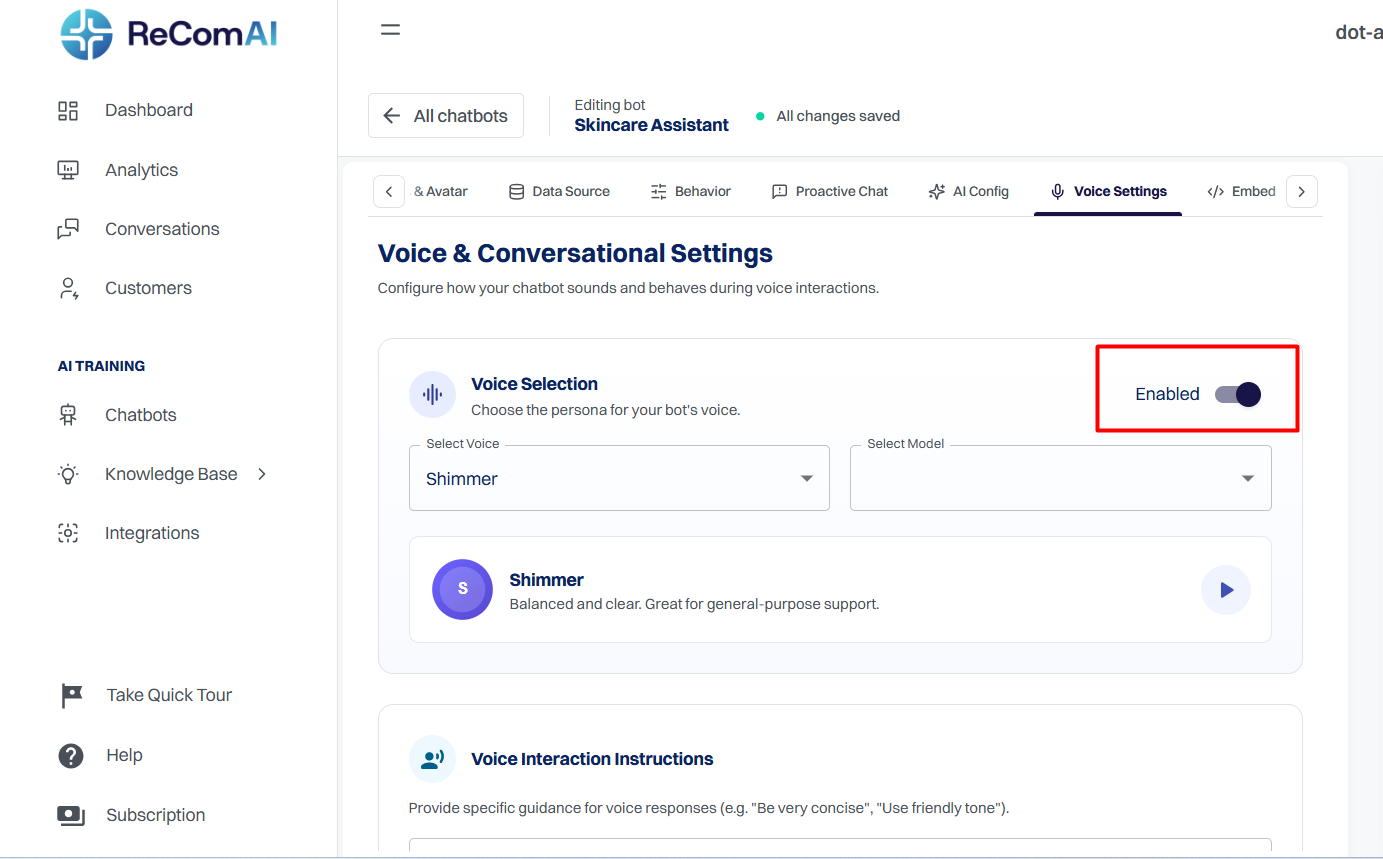Viewport: 1383px width, 859px height.
Task: Click the Dashboard grid icon
Action: 68,110
